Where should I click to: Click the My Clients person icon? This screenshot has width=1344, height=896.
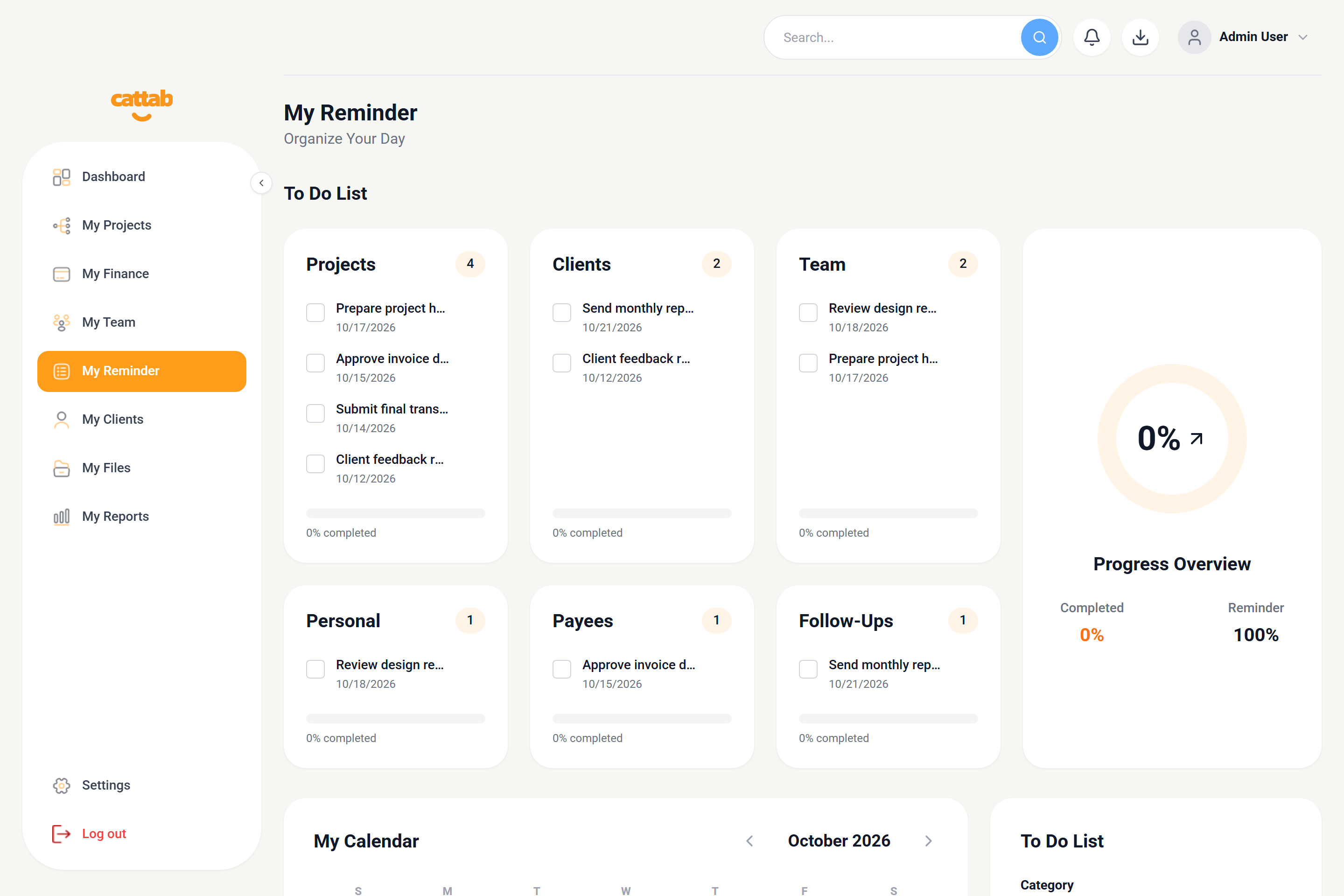tap(61, 420)
